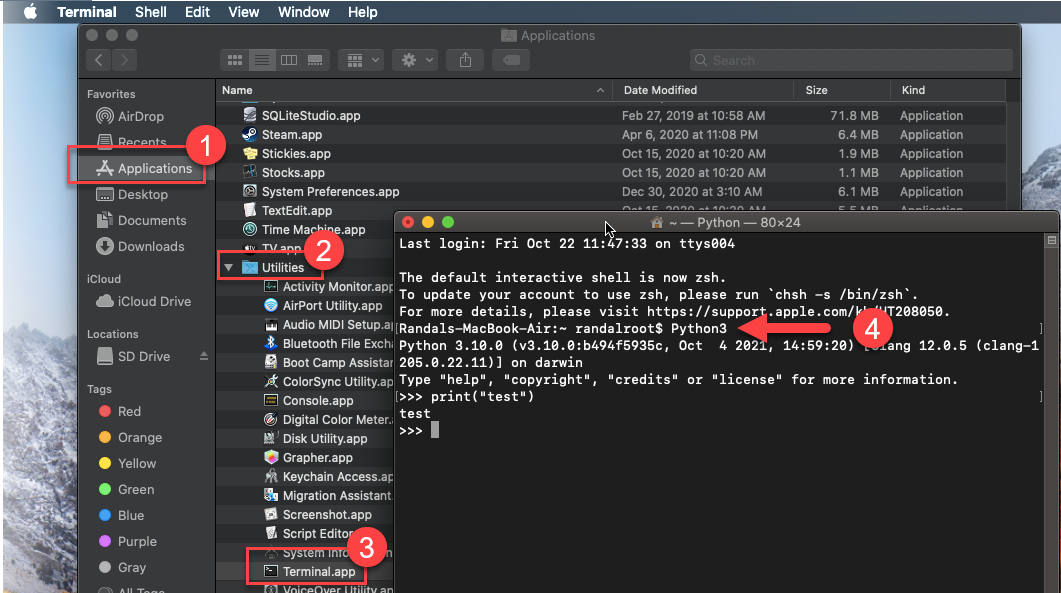
Task: Open the Help menu
Action: coord(363,12)
